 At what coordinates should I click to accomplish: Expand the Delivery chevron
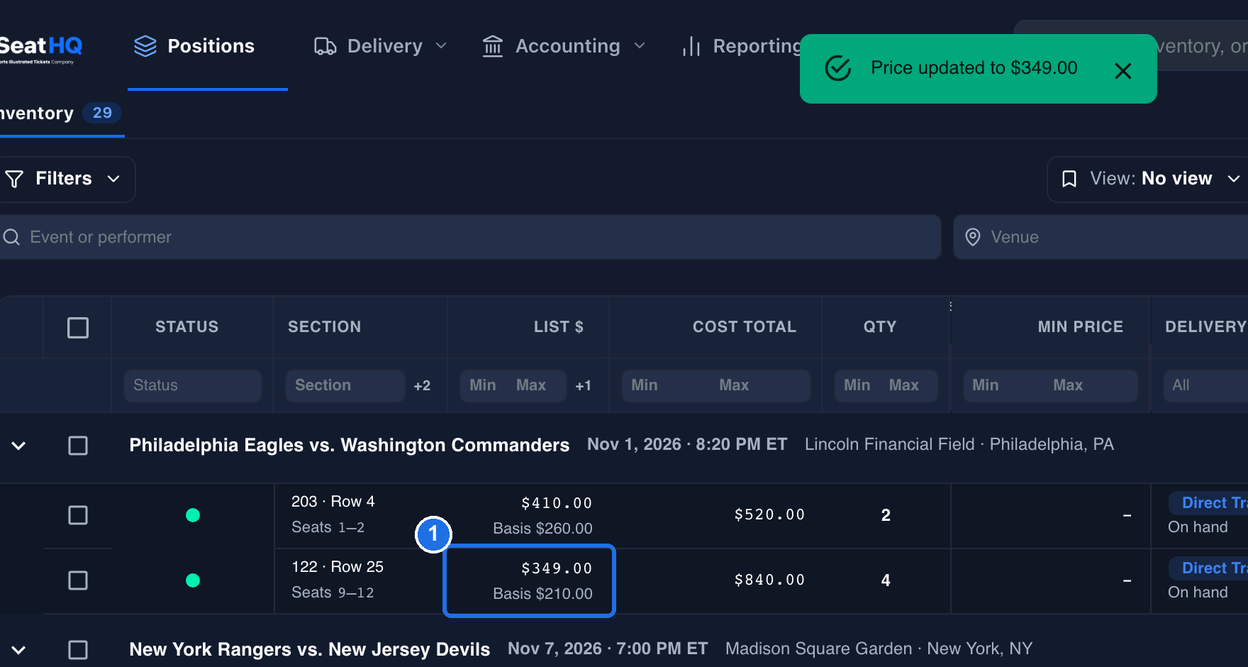441,46
